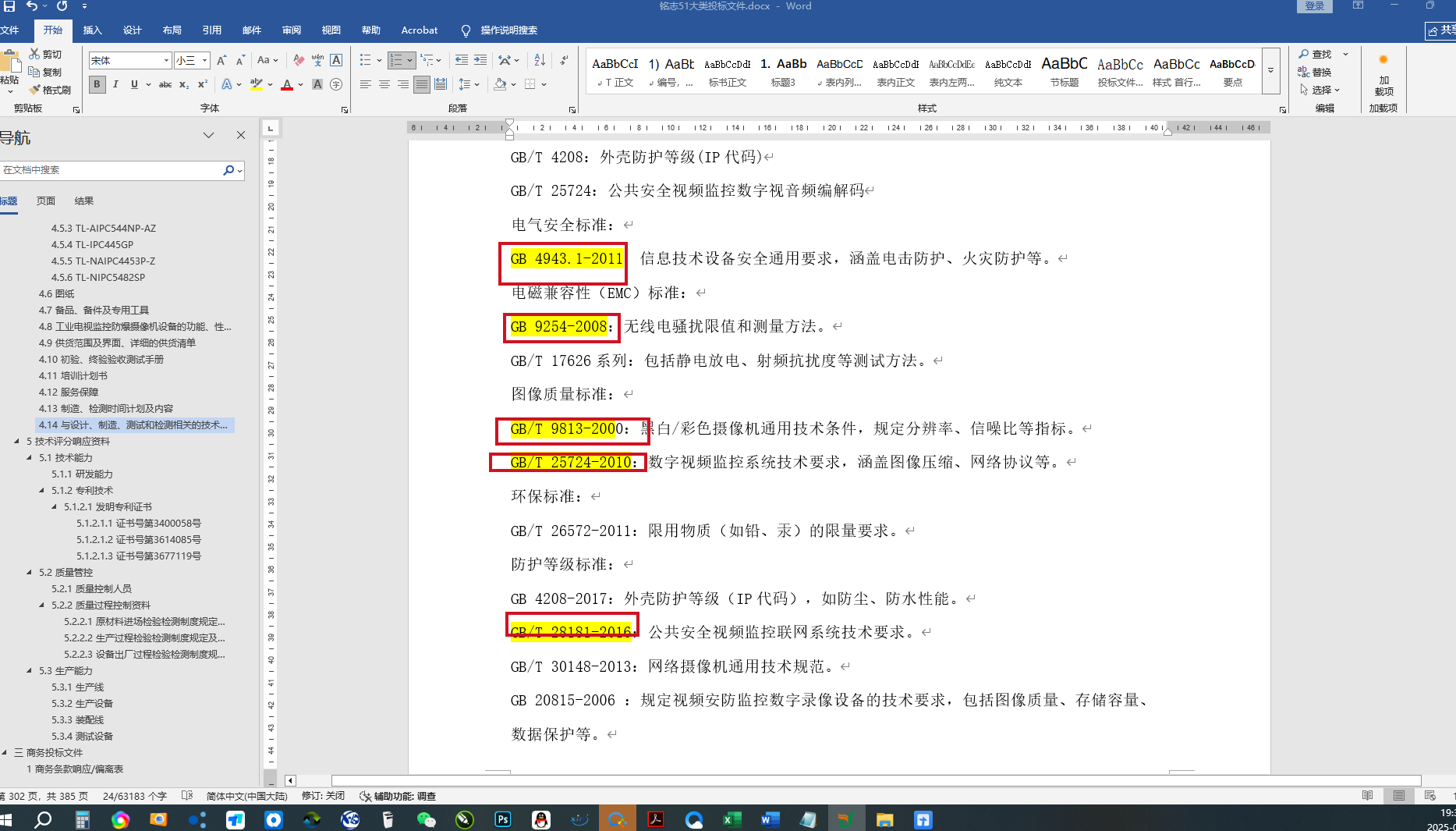Apply distributed alignment to paragraph
Screen dimensions: 1456x831
pyautogui.click(x=441, y=84)
